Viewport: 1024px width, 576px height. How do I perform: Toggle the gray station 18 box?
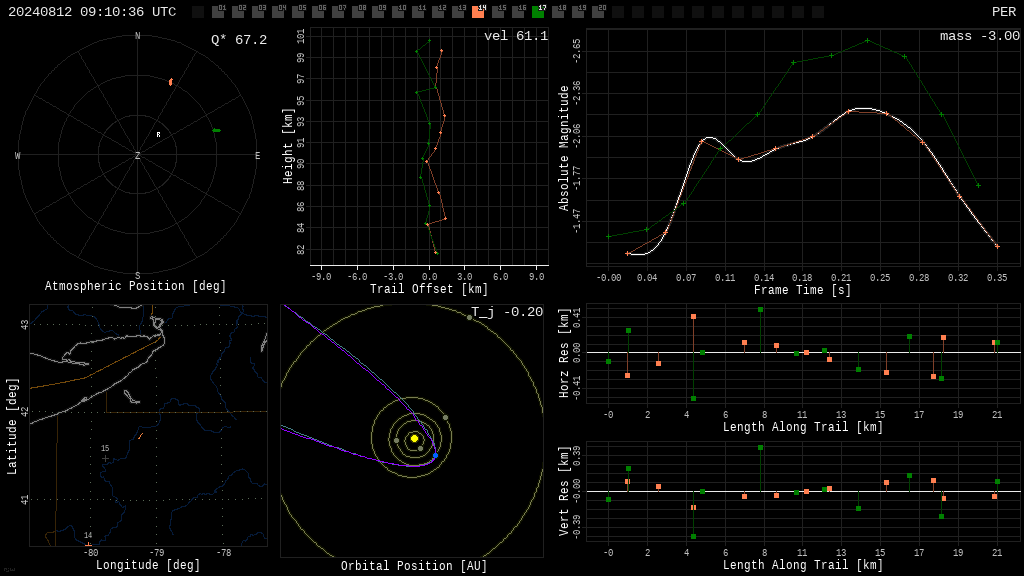point(559,11)
